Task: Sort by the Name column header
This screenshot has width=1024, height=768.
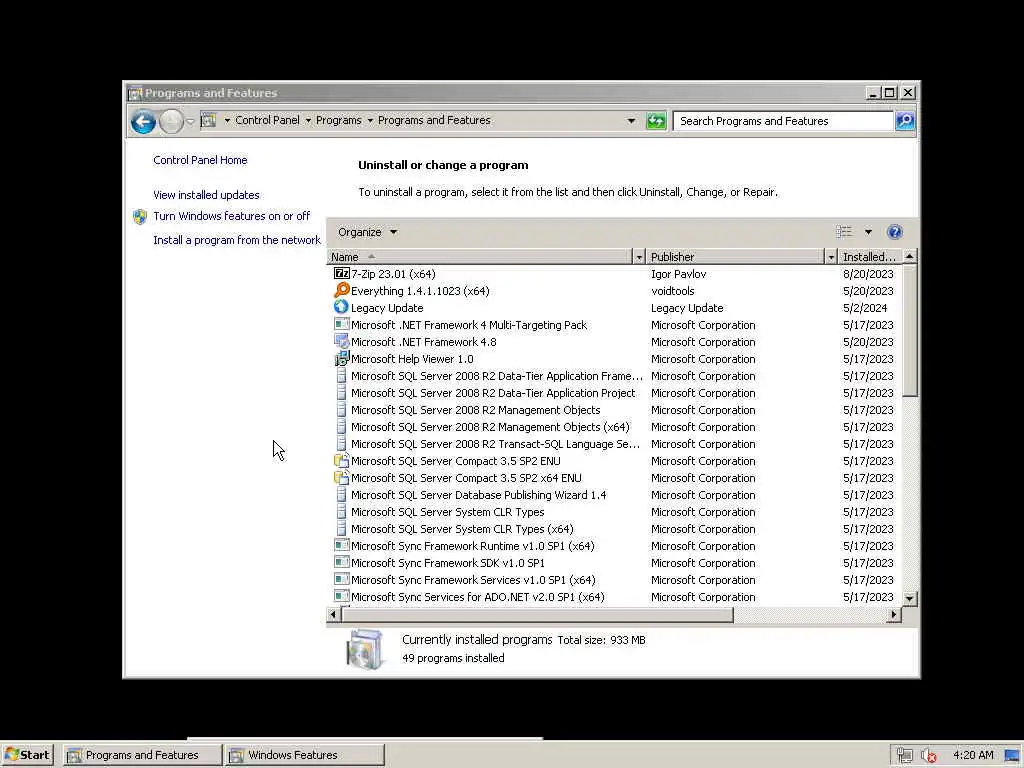Action: 480,257
